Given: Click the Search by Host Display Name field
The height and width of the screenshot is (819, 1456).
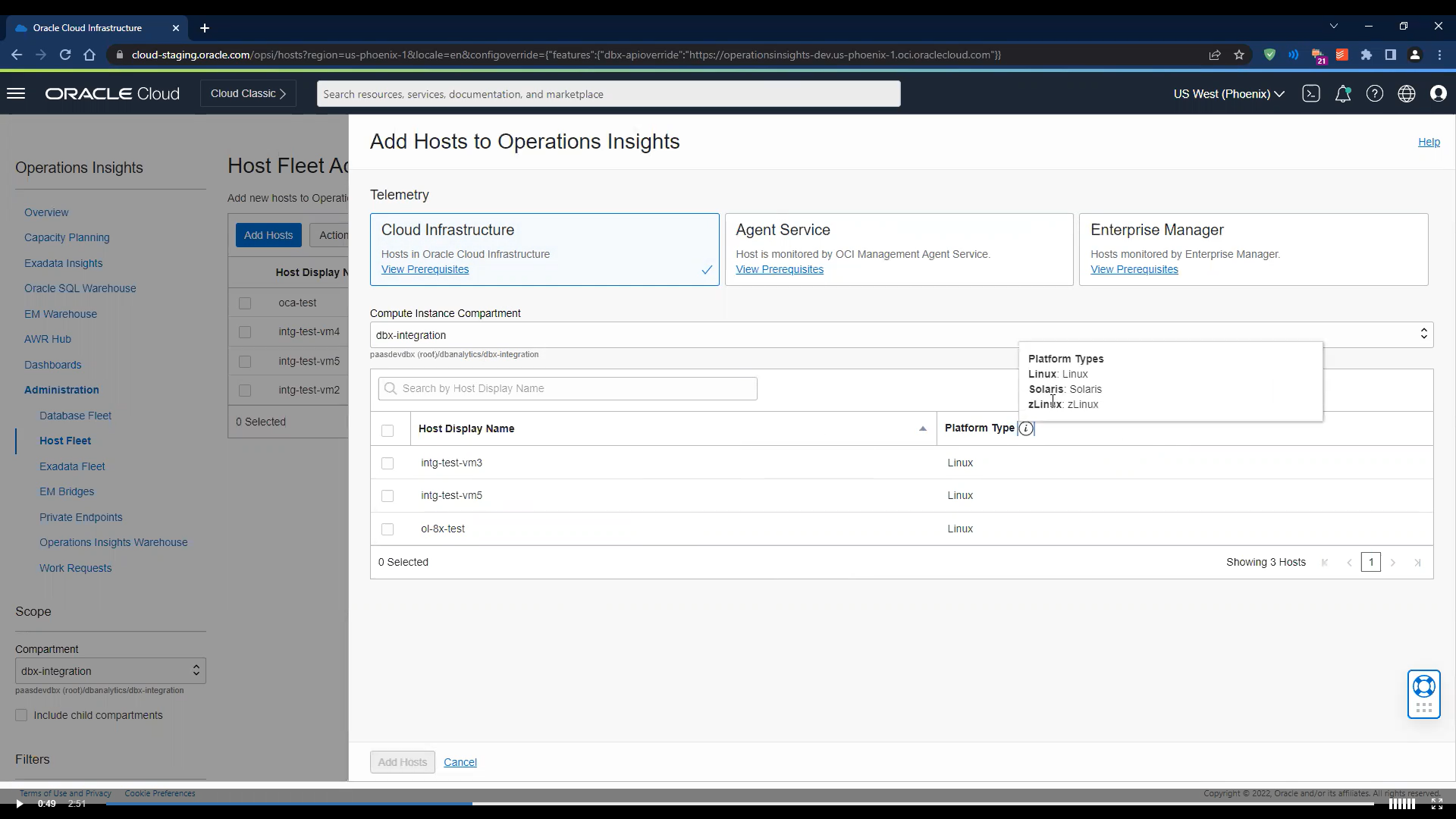Looking at the screenshot, I should 566,388.
